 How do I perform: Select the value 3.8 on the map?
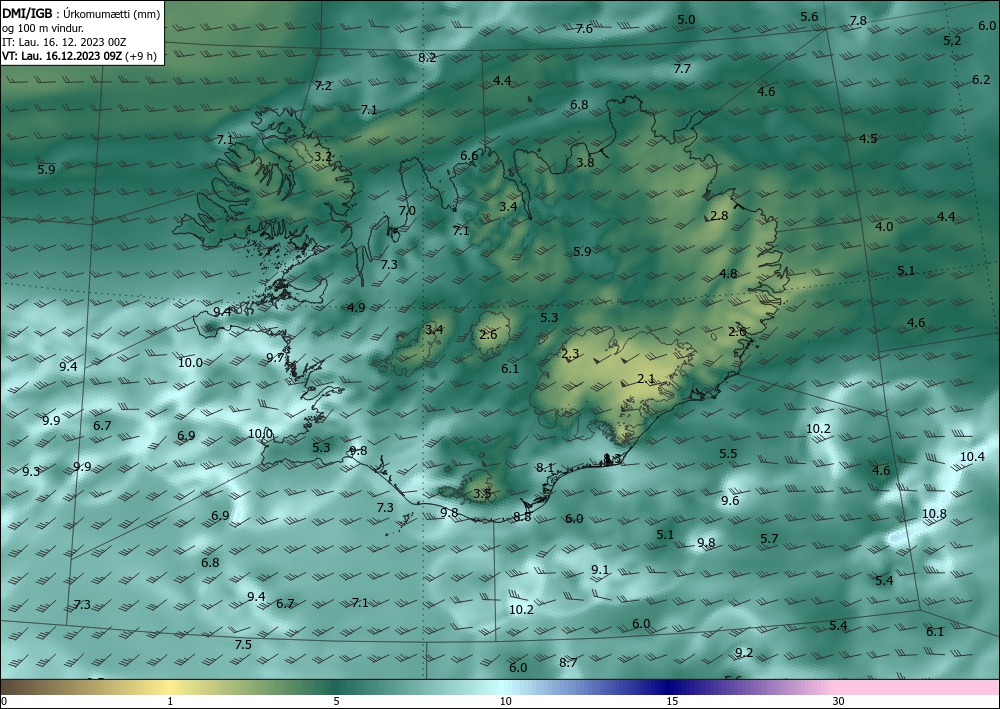pyautogui.click(x=585, y=163)
